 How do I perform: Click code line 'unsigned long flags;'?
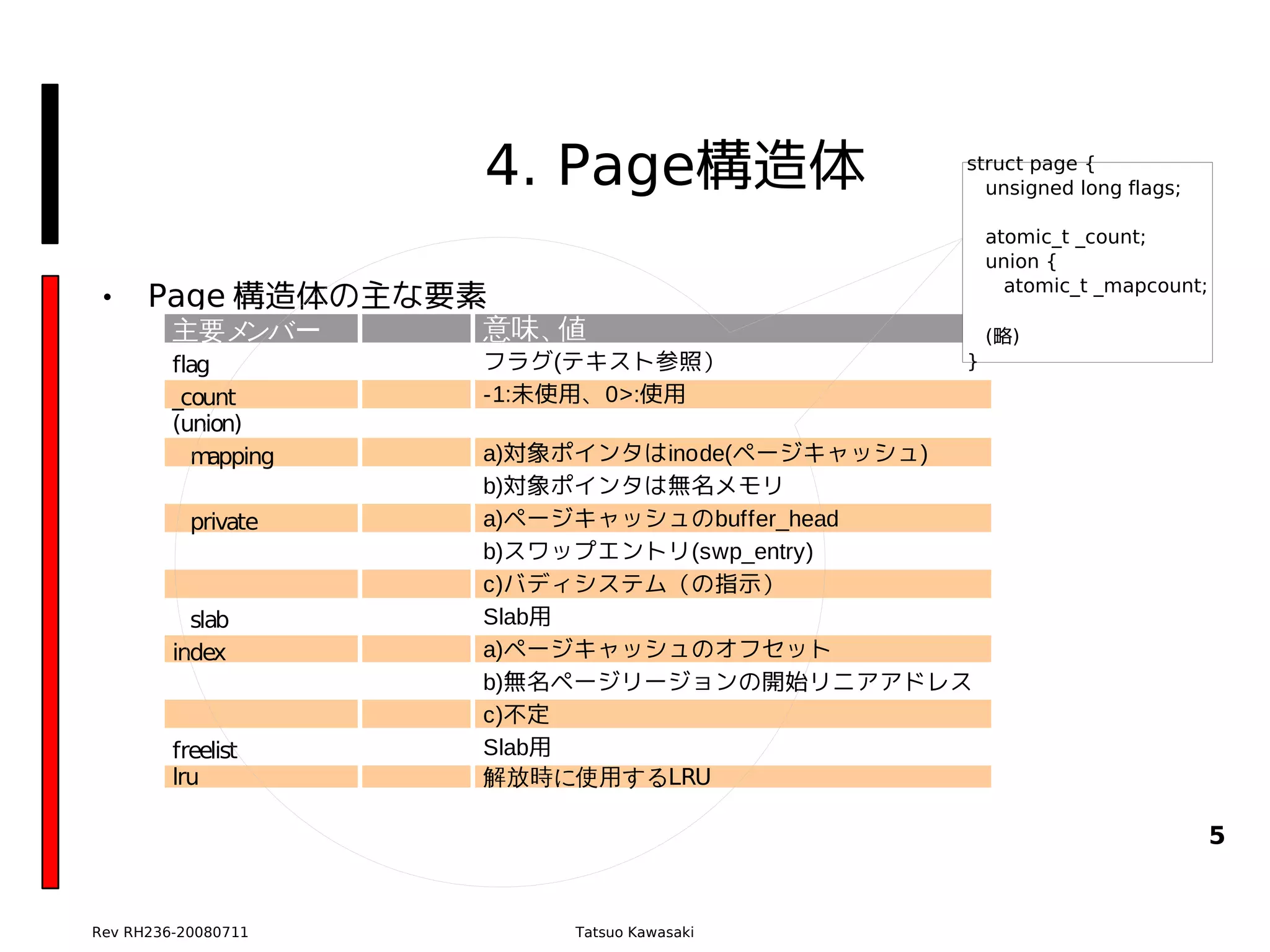point(1083,188)
